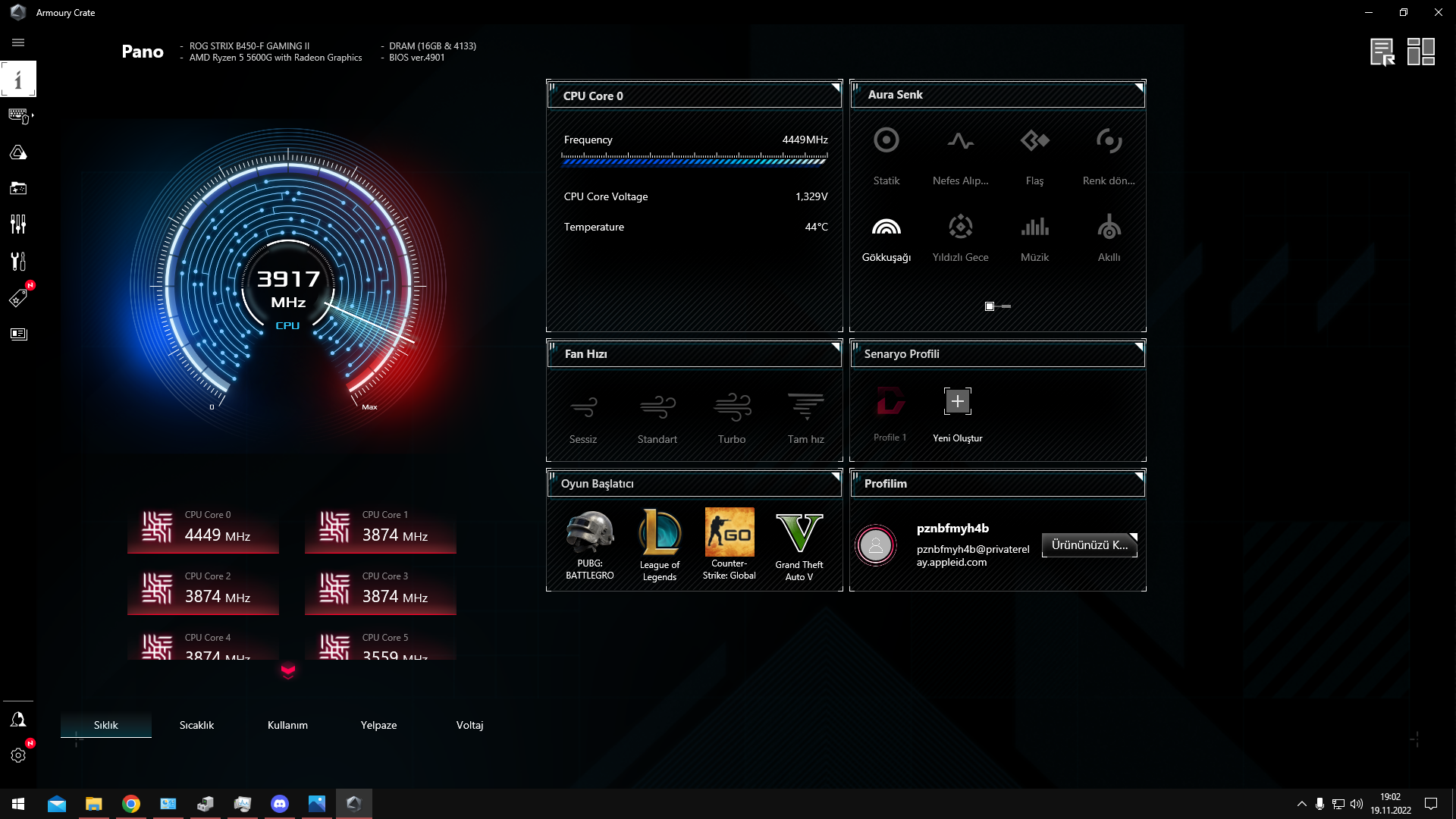Switch to the Yelpaze tab

click(378, 725)
